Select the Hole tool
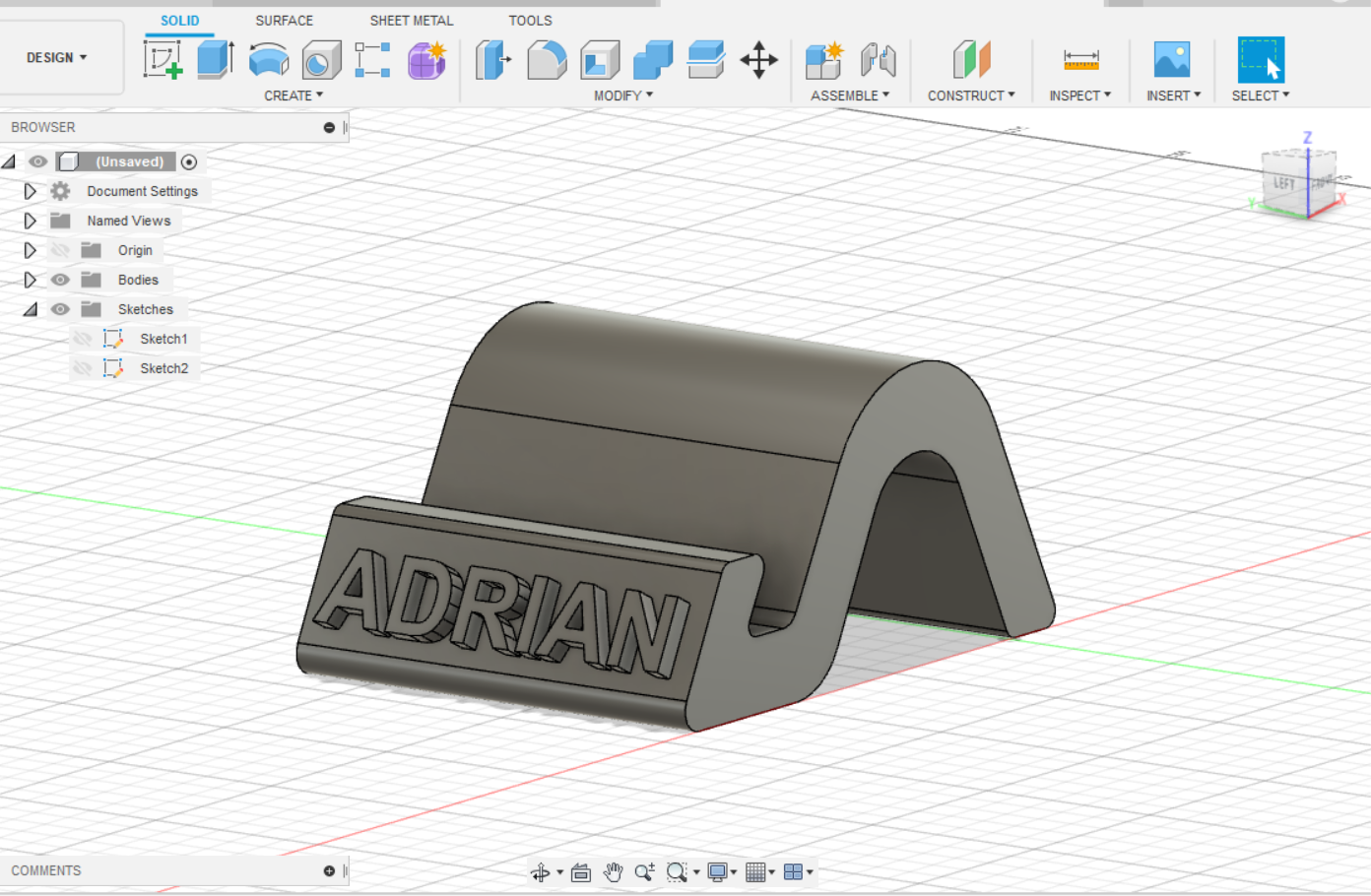The width and height of the screenshot is (1371, 896). [x=321, y=60]
